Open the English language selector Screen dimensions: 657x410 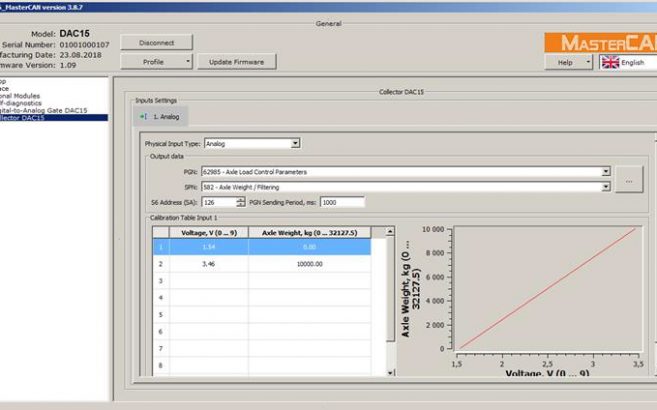[629, 62]
